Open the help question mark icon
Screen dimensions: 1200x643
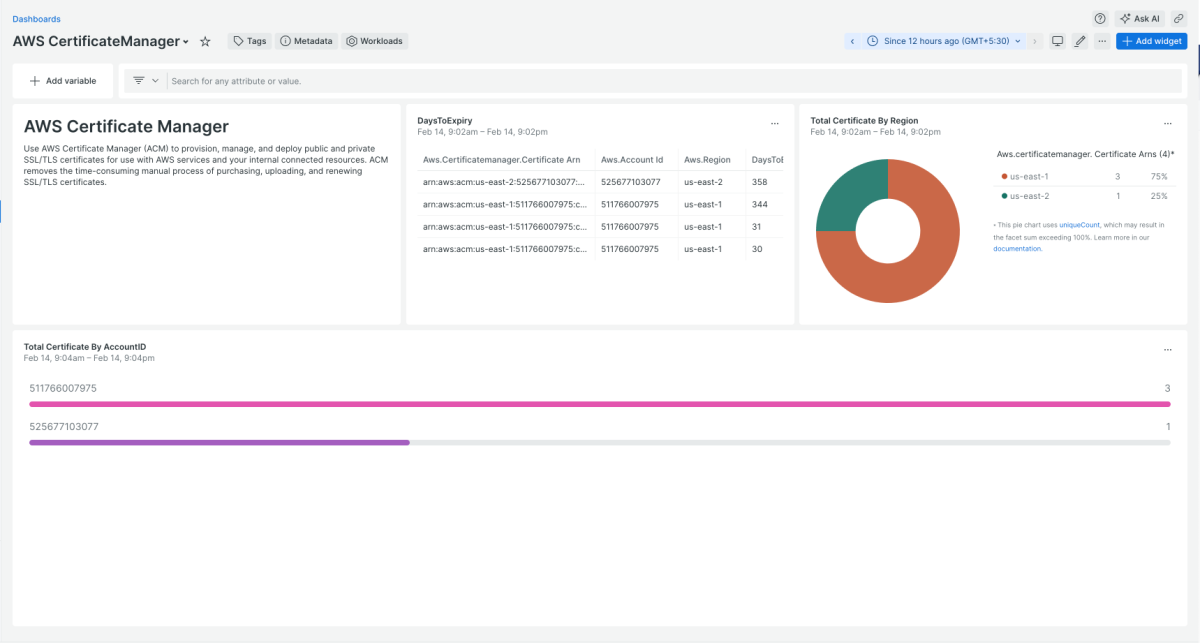tap(1100, 18)
